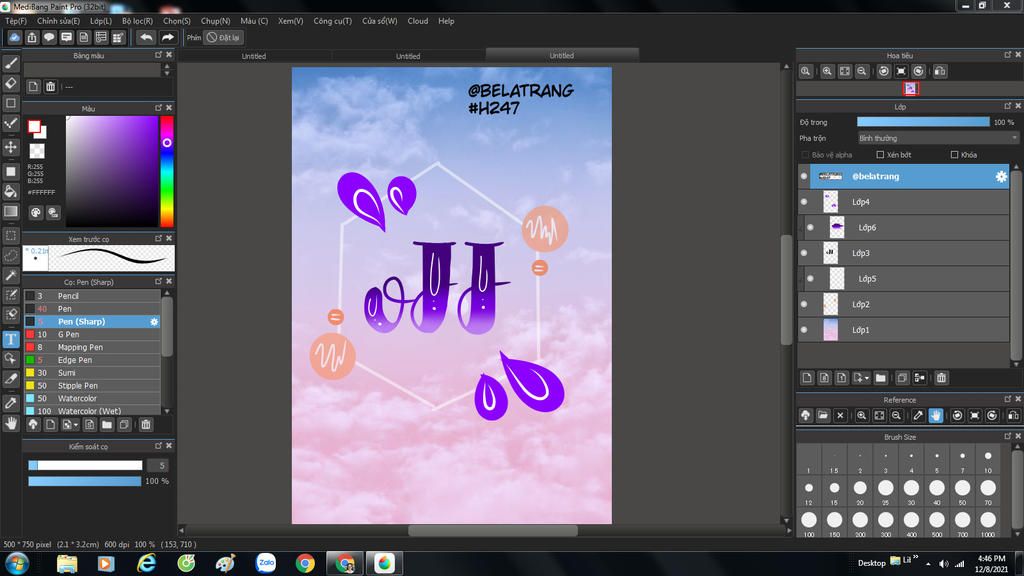Select the Lasso selection tool

point(11,255)
